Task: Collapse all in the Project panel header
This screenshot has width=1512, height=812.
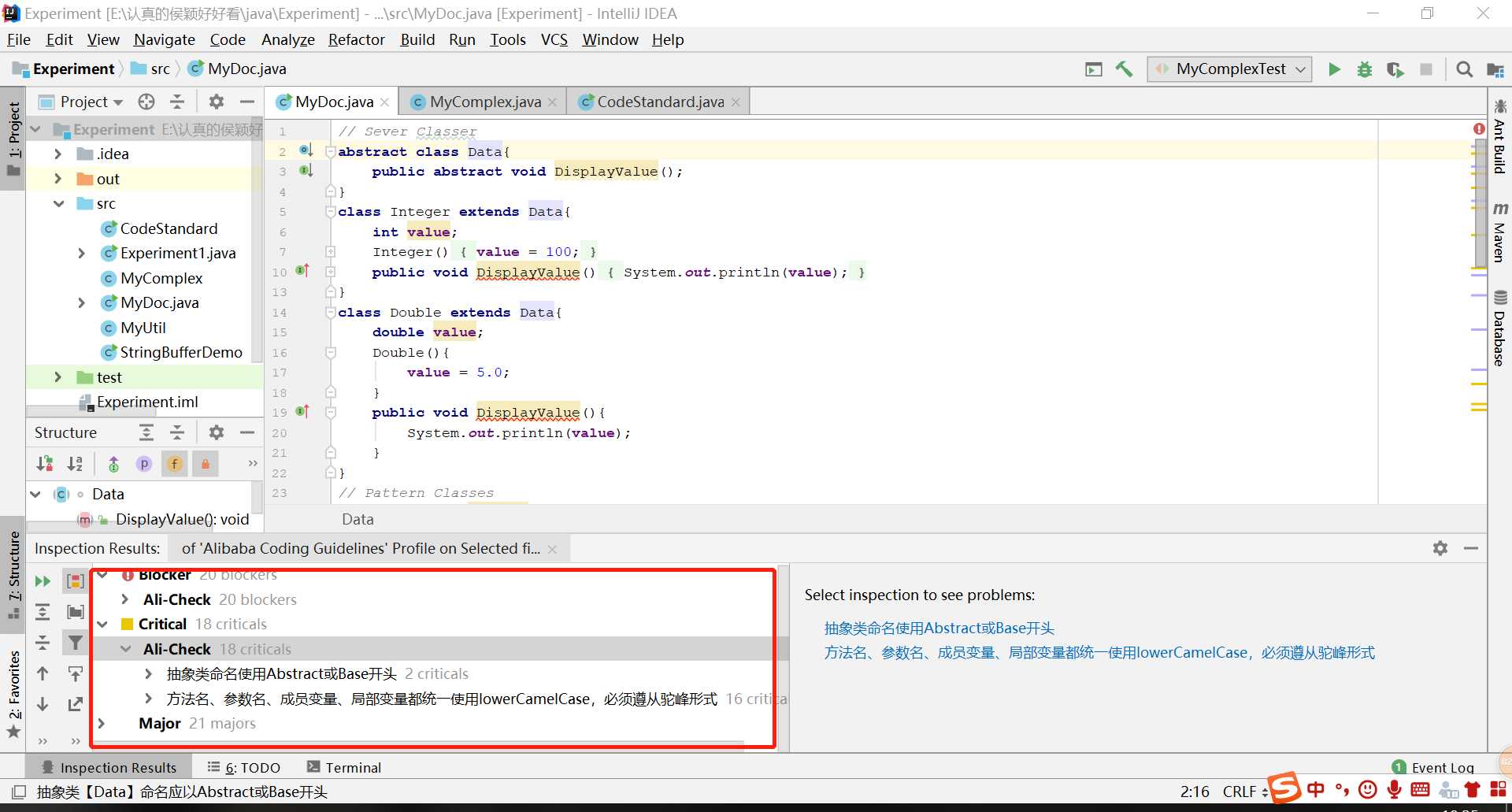Action: [x=177, y=102]
